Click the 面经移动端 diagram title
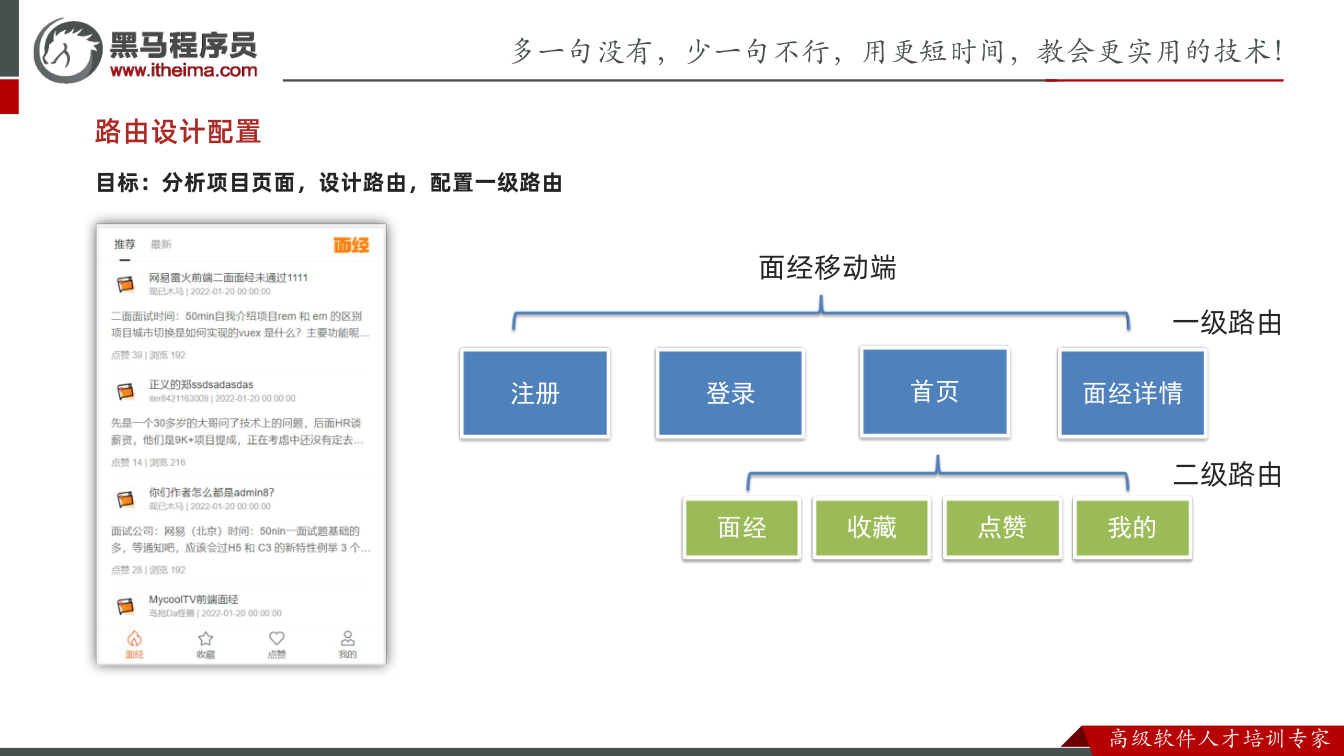Screen dimensions: 1344x756 click(x=827, y=268)
